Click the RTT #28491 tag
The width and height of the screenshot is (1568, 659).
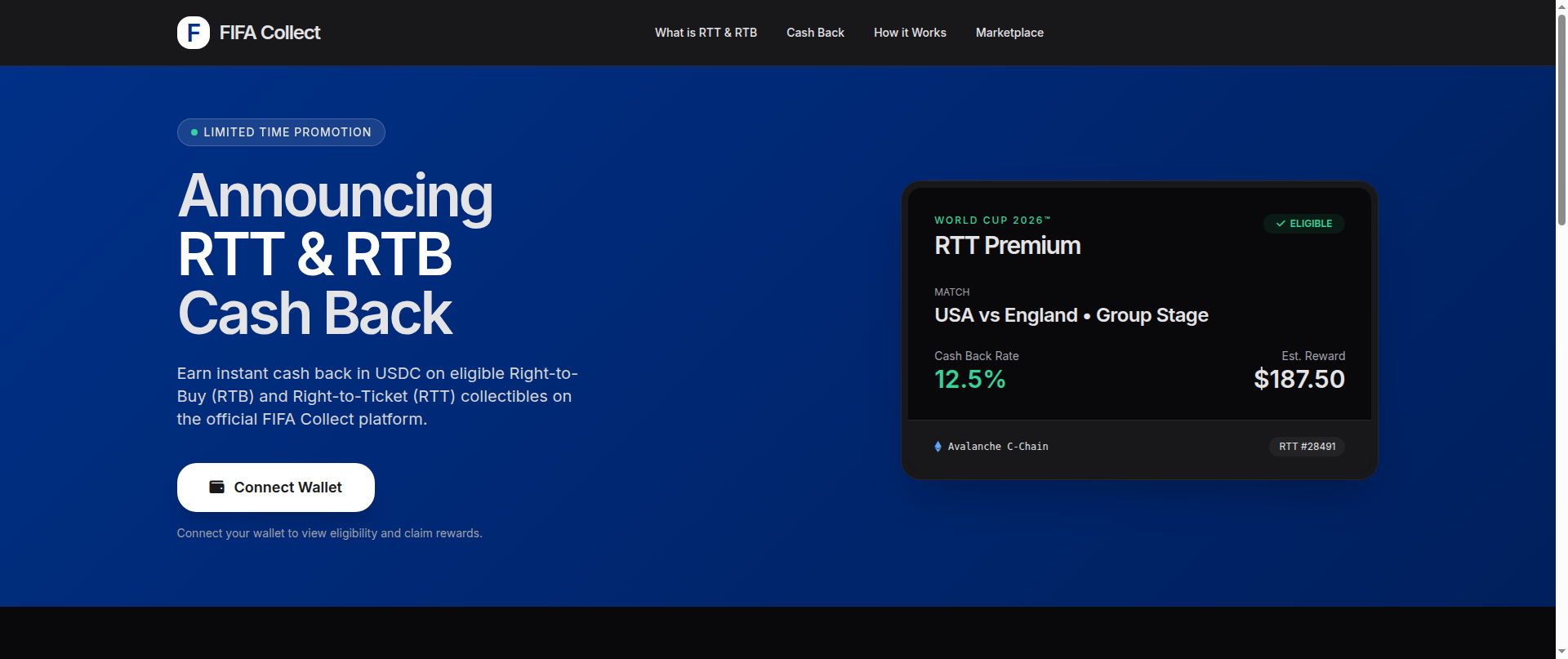pos(1307,447)
